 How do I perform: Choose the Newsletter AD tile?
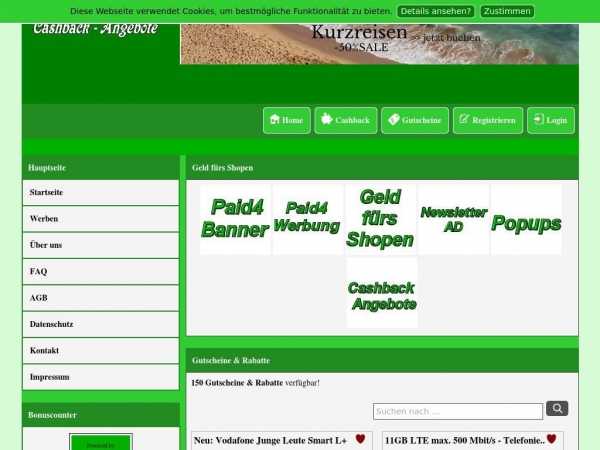tap(453, 219)
